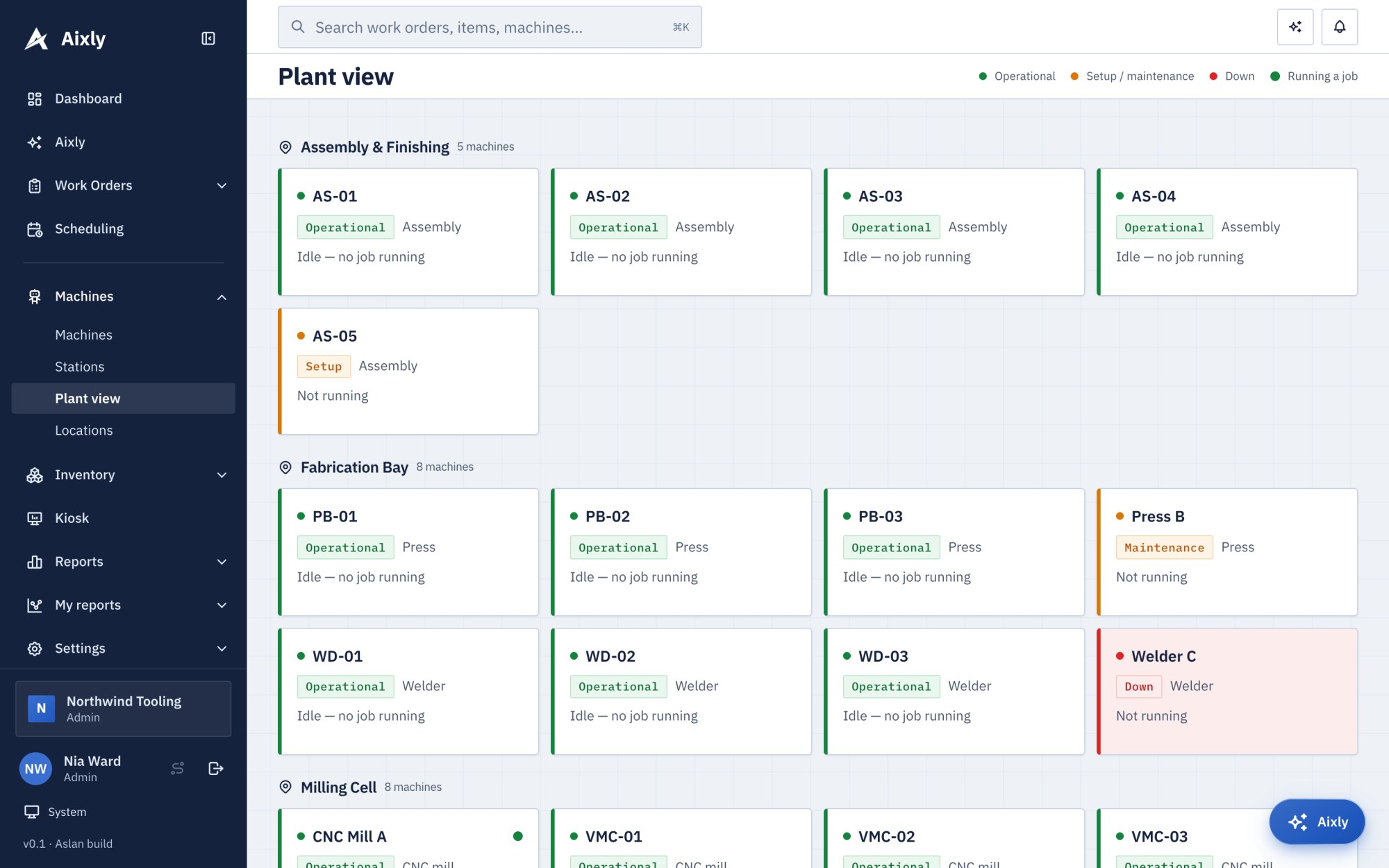Click the Dashboard grid icon
This screenshot has width=1389, height=868.
pos(35,99)
